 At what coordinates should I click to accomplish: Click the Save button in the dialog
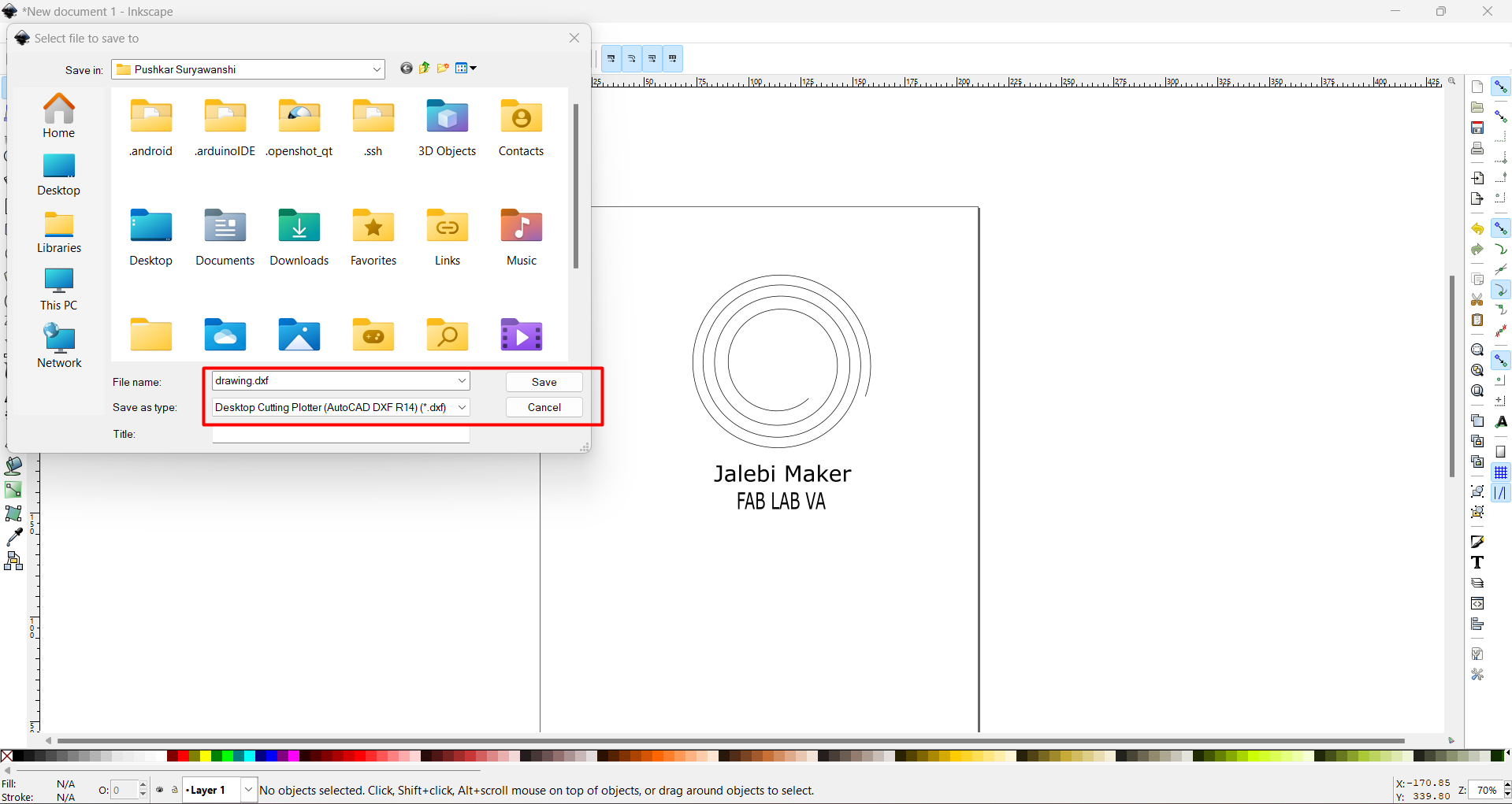click(x=544, y=382)
